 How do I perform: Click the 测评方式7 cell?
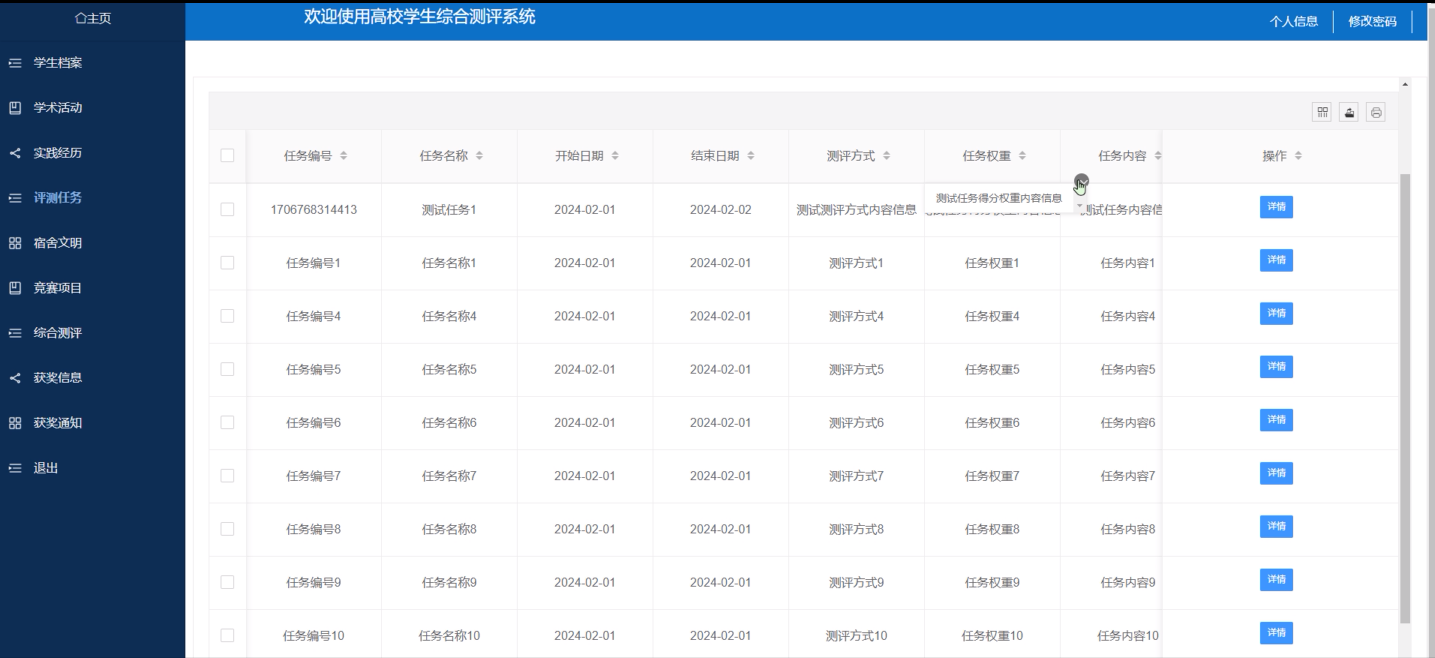856,476
